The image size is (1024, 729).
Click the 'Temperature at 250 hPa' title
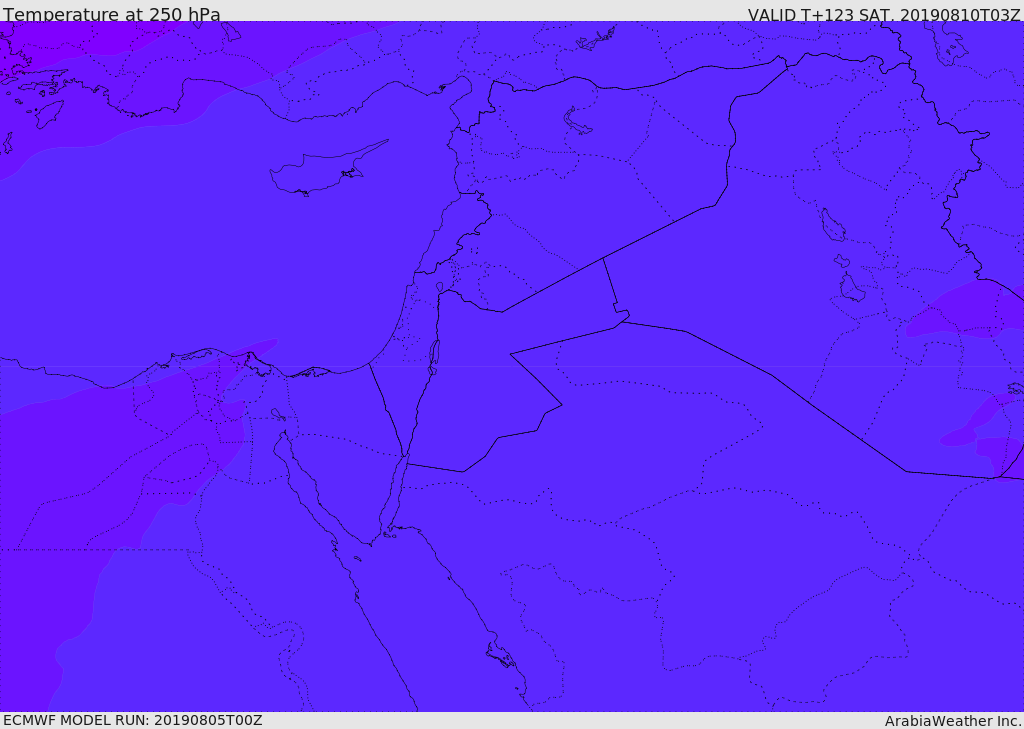[x=111, y=14]
